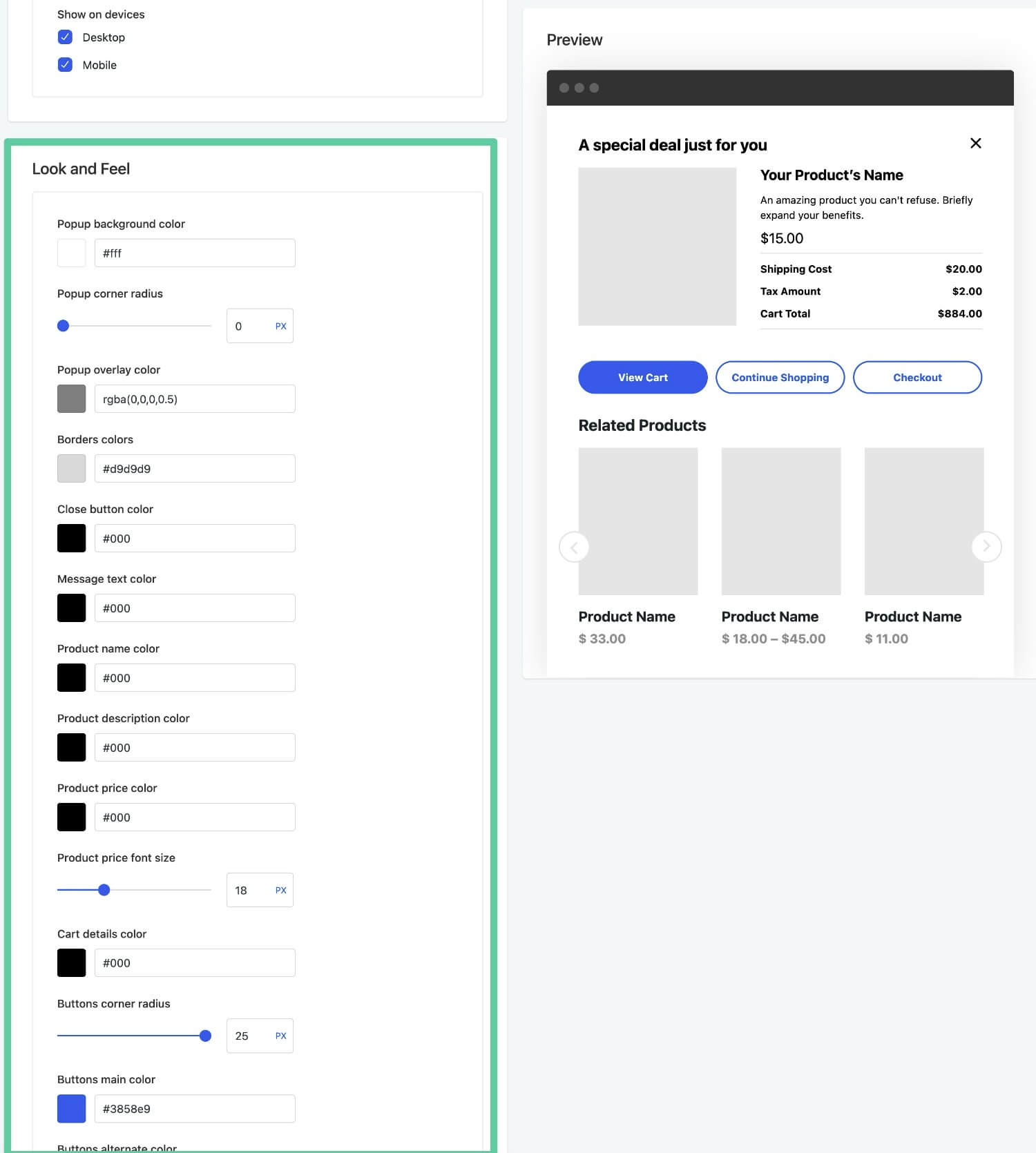This screenshot has height=1153, width=1036.
Task: Click the Buttons corner radius 25 field
Action: 260,1036
